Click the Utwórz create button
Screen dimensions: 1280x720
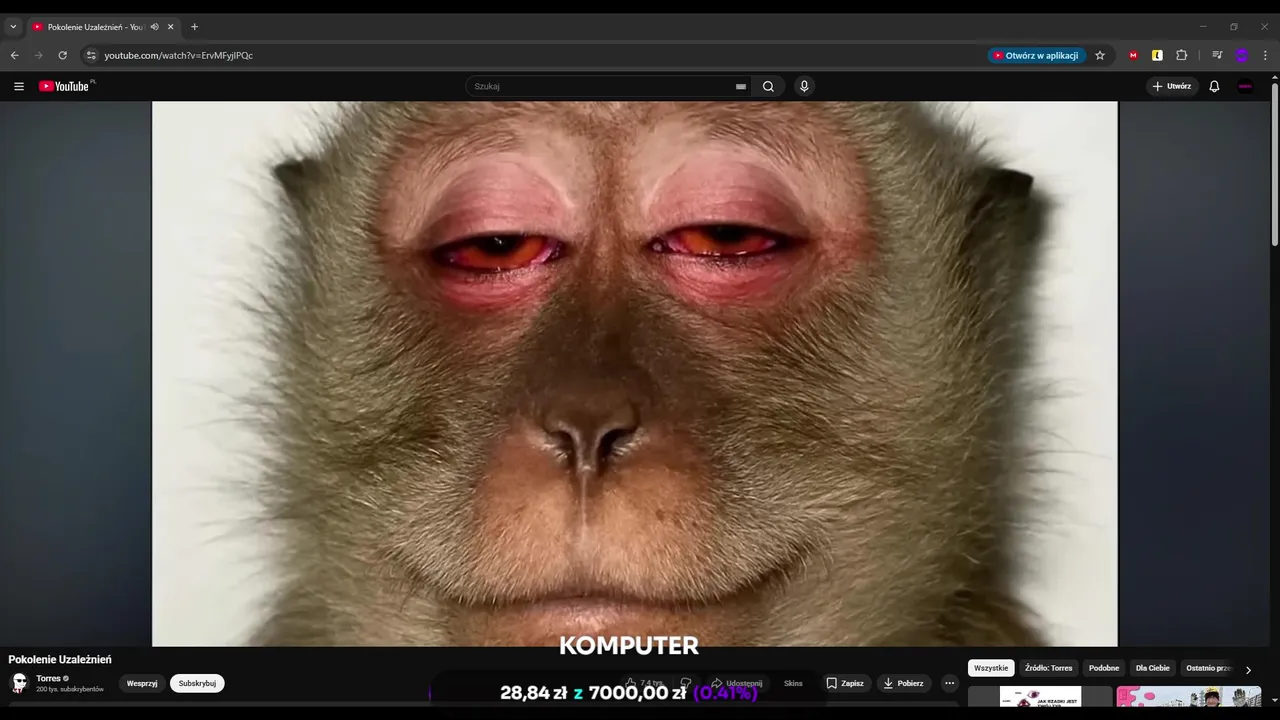tap(1172, 86)
